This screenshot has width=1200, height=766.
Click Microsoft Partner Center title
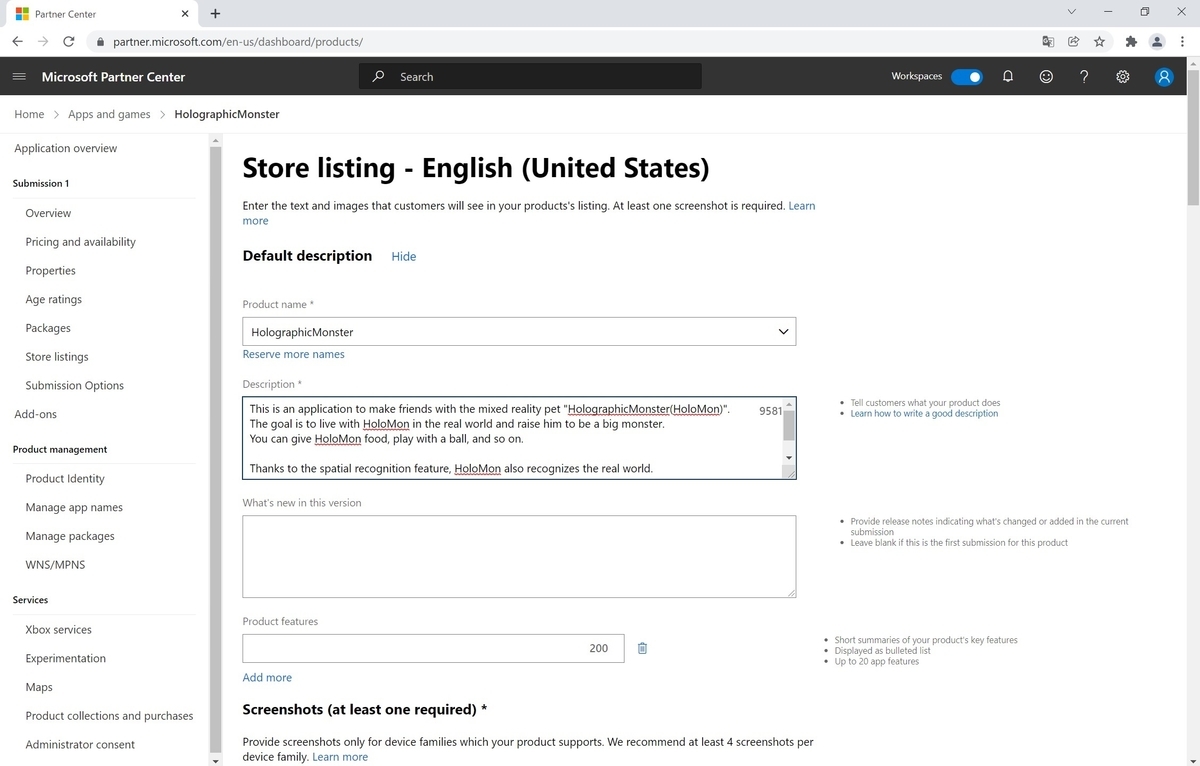click(113, 76)
